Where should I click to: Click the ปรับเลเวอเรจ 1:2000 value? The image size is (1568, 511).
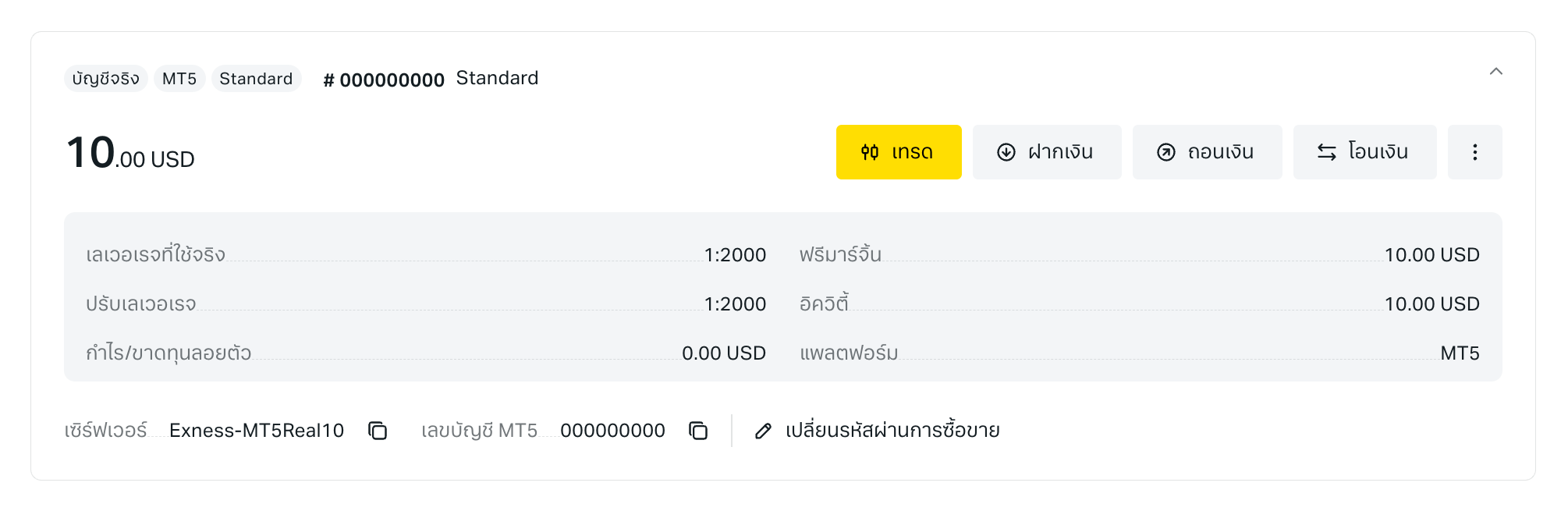[735, 303]
